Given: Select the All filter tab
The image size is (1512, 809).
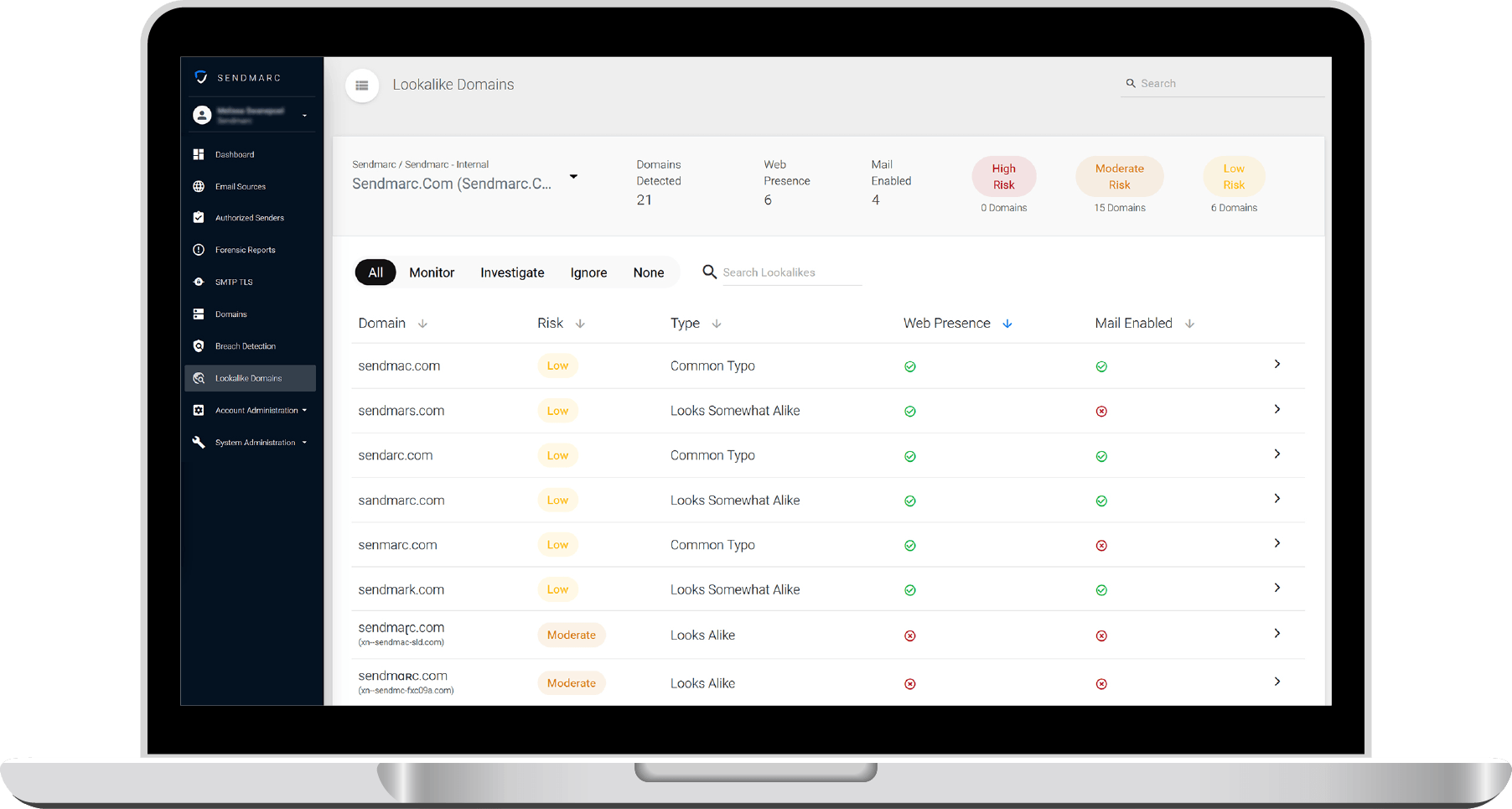Looking at the screenshot, I should click(375, 272).
